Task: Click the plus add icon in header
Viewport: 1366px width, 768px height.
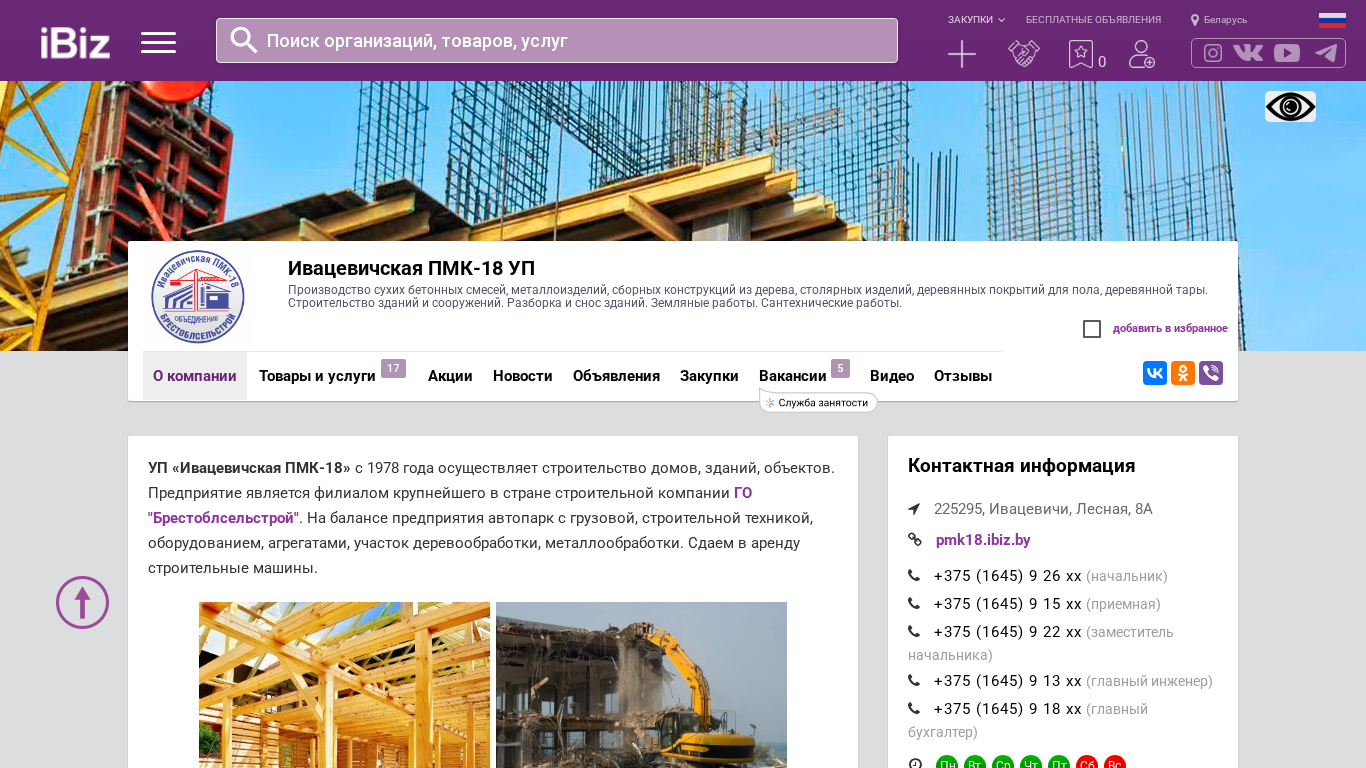Action: [962, 54]
